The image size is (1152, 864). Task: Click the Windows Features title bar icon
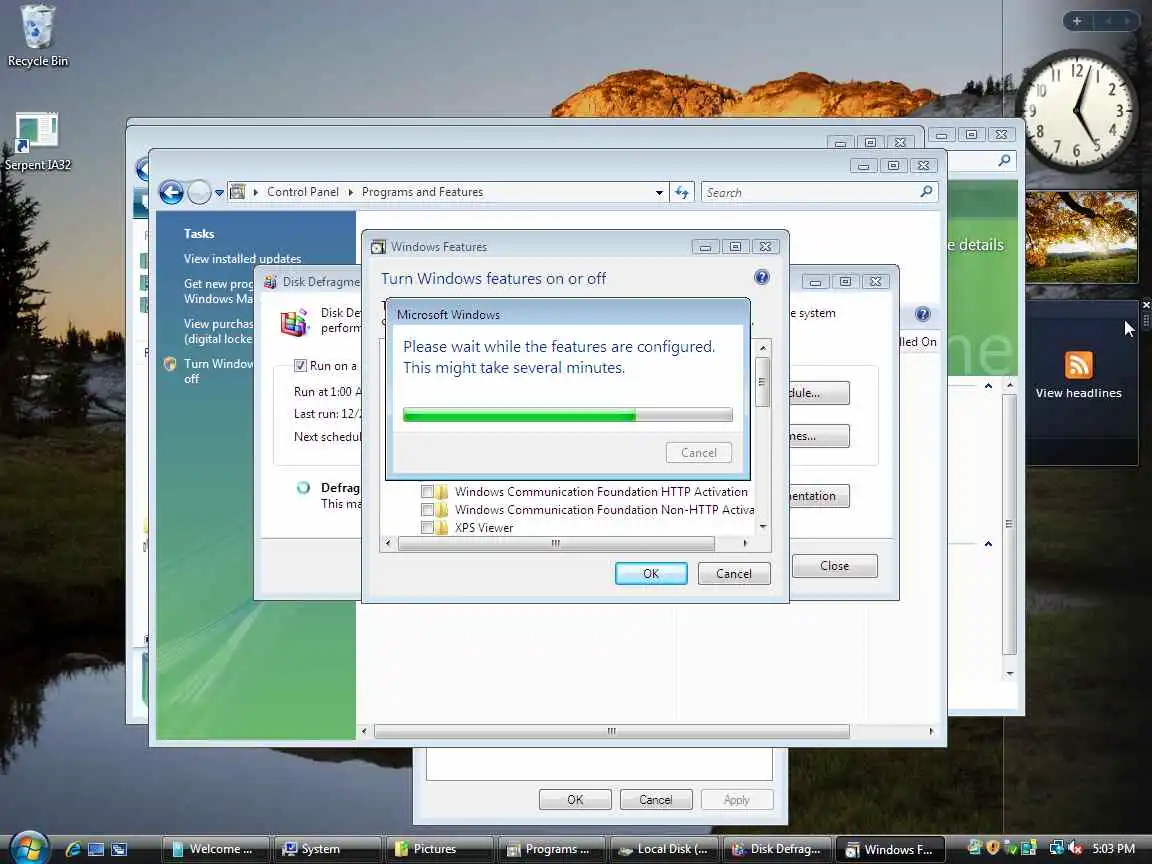[378, 247]
